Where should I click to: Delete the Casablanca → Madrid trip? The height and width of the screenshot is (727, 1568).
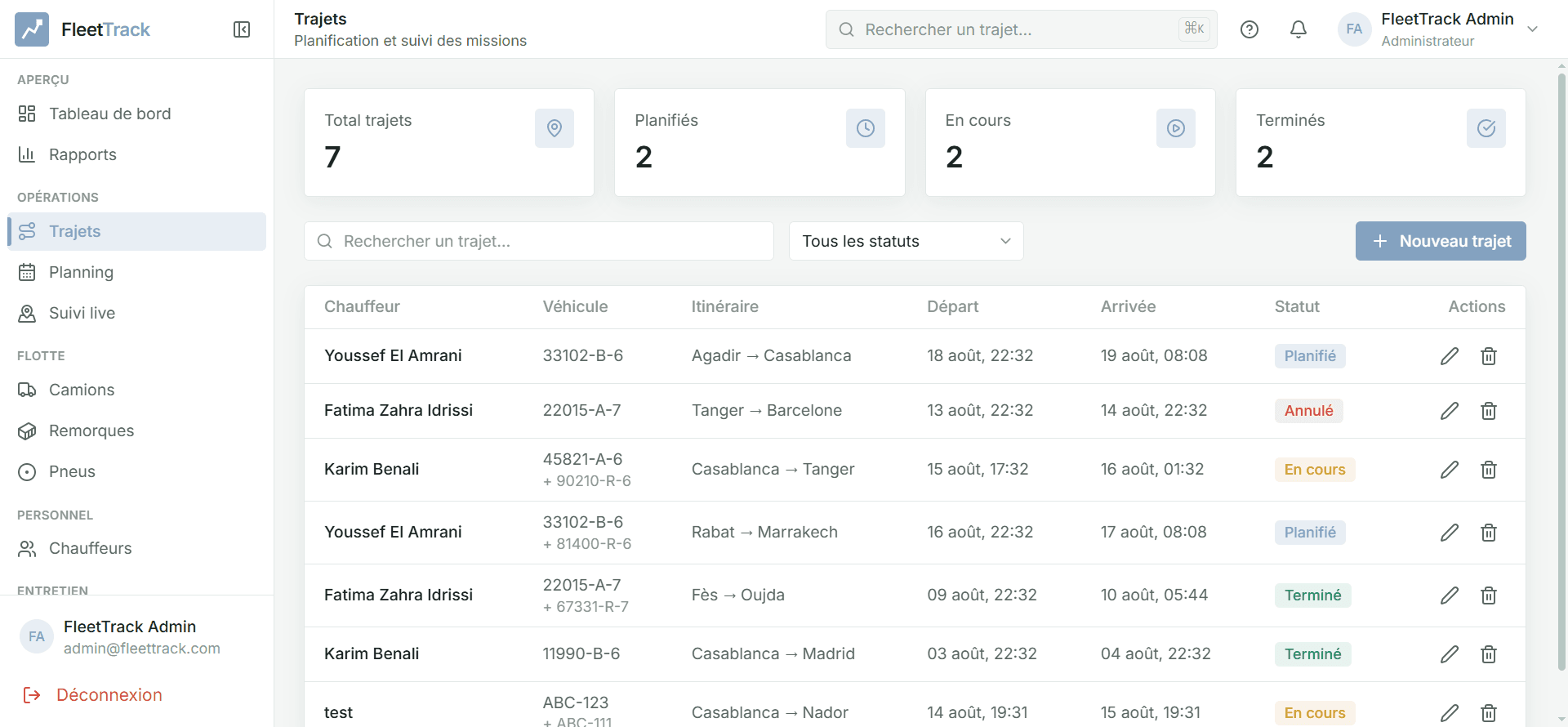coord(1489,654)
